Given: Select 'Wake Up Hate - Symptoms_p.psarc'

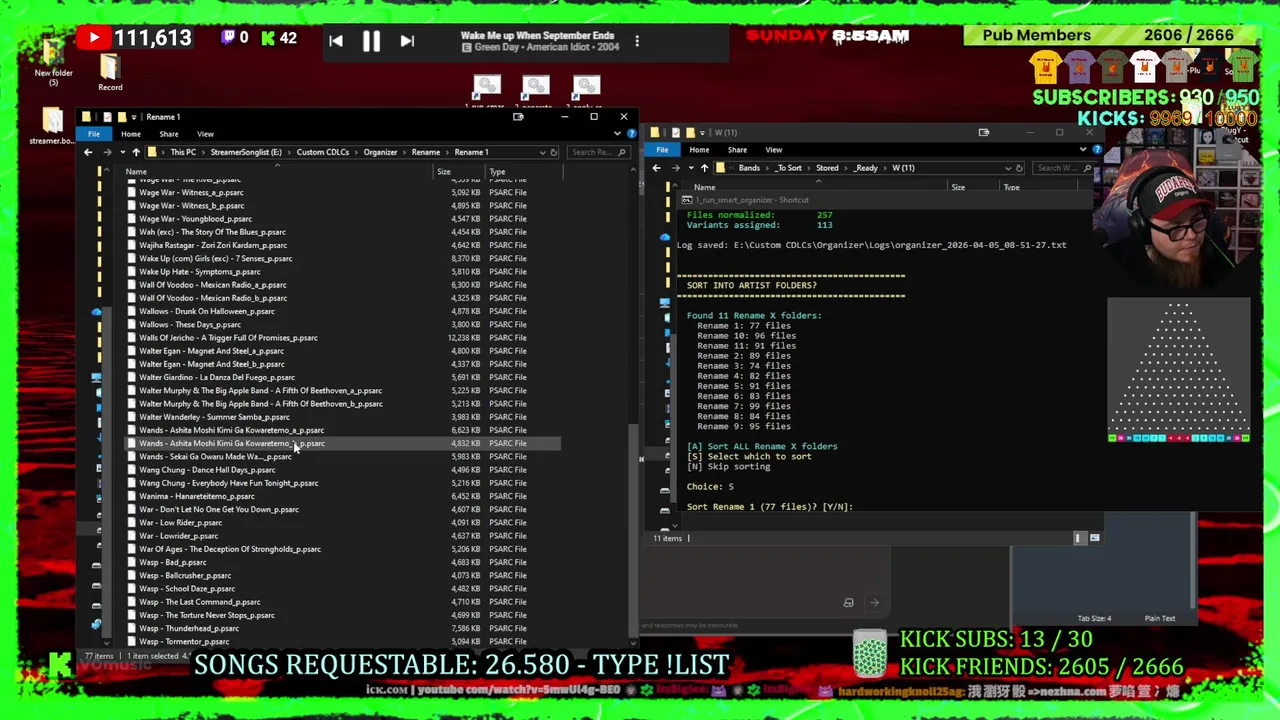Looking at the screenshot, I should point(343,271).
